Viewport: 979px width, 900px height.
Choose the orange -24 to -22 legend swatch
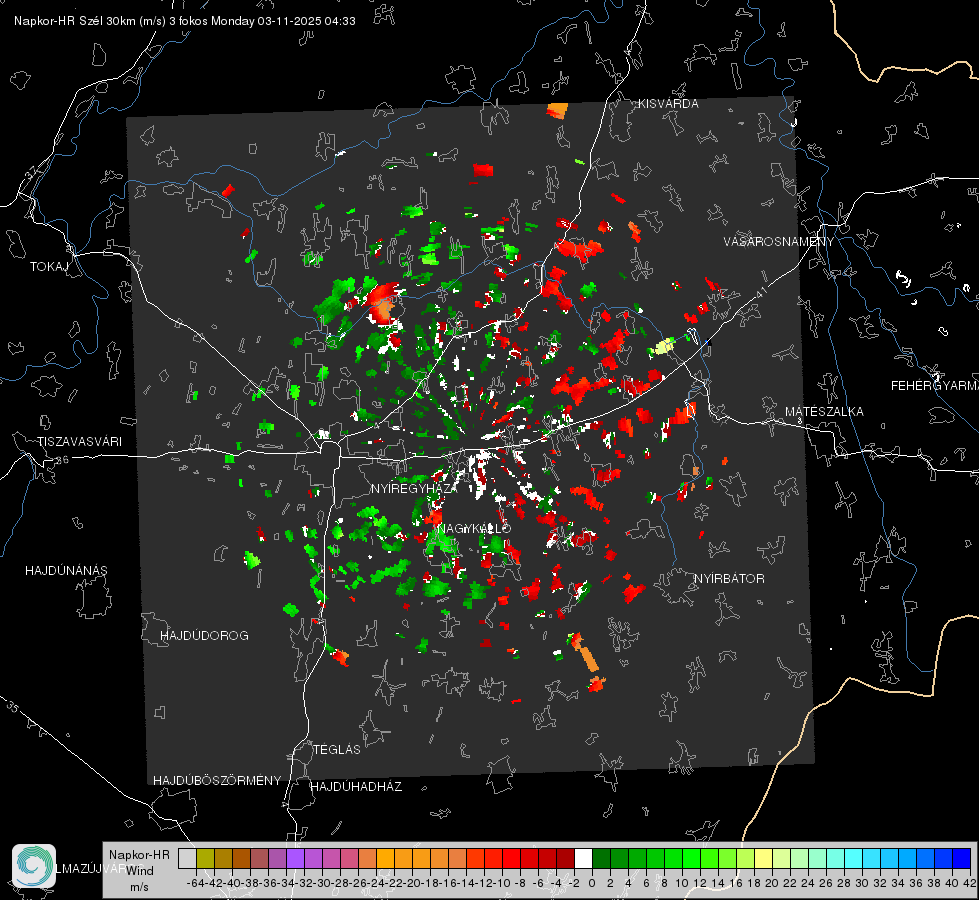click(385, 859)
